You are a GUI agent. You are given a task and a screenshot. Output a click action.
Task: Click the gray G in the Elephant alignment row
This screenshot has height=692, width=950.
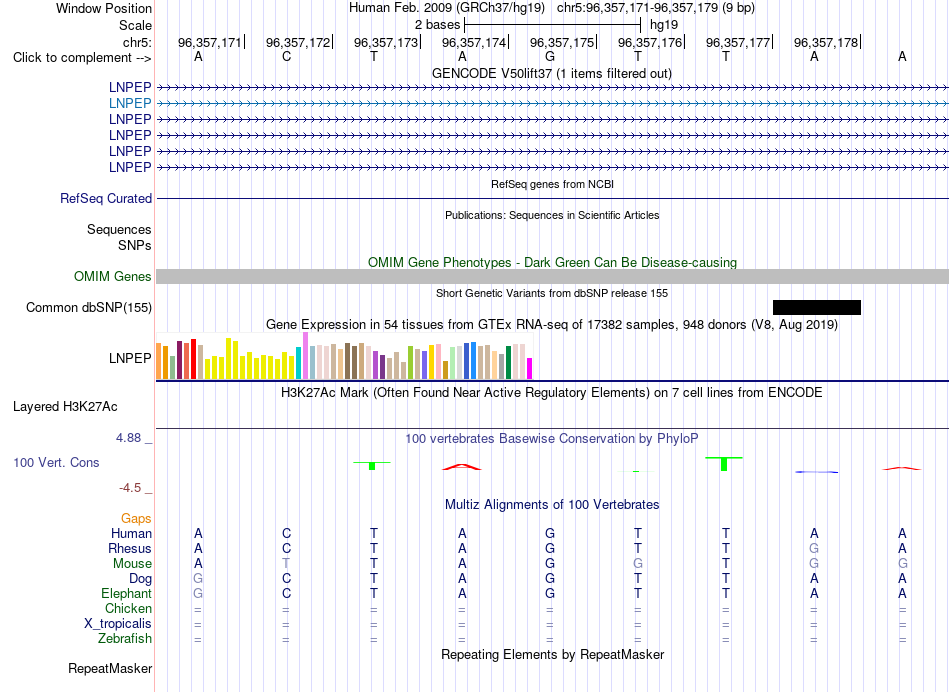pos(198,593)
